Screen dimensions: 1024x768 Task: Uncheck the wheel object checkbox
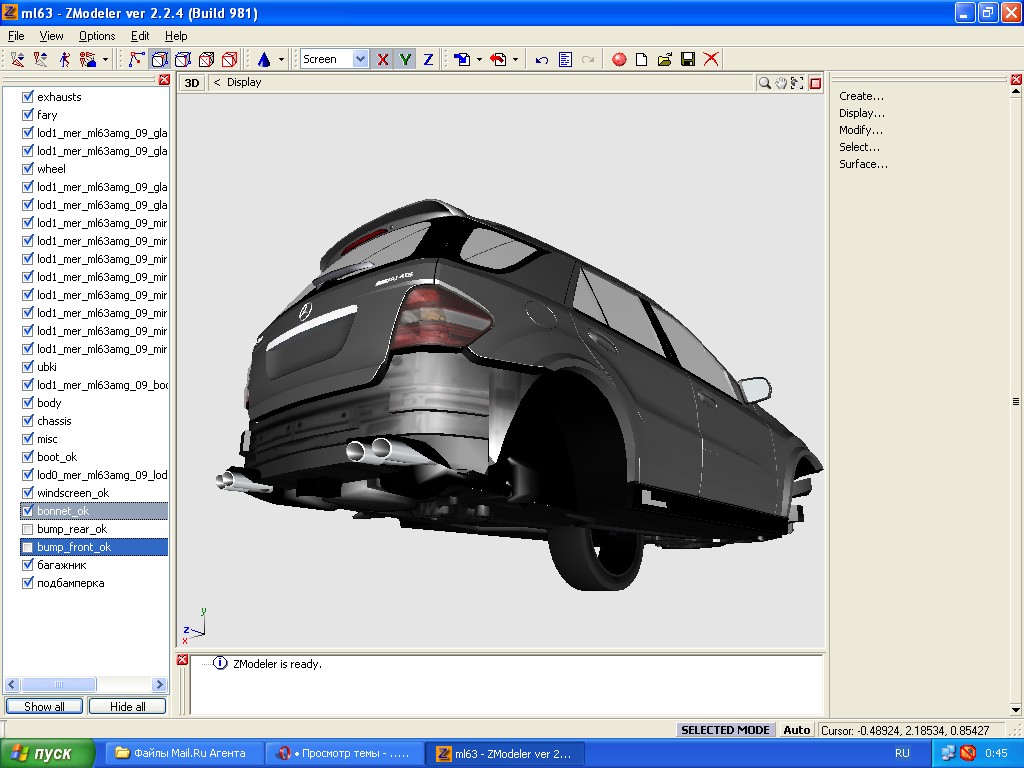tap(27, 168)
